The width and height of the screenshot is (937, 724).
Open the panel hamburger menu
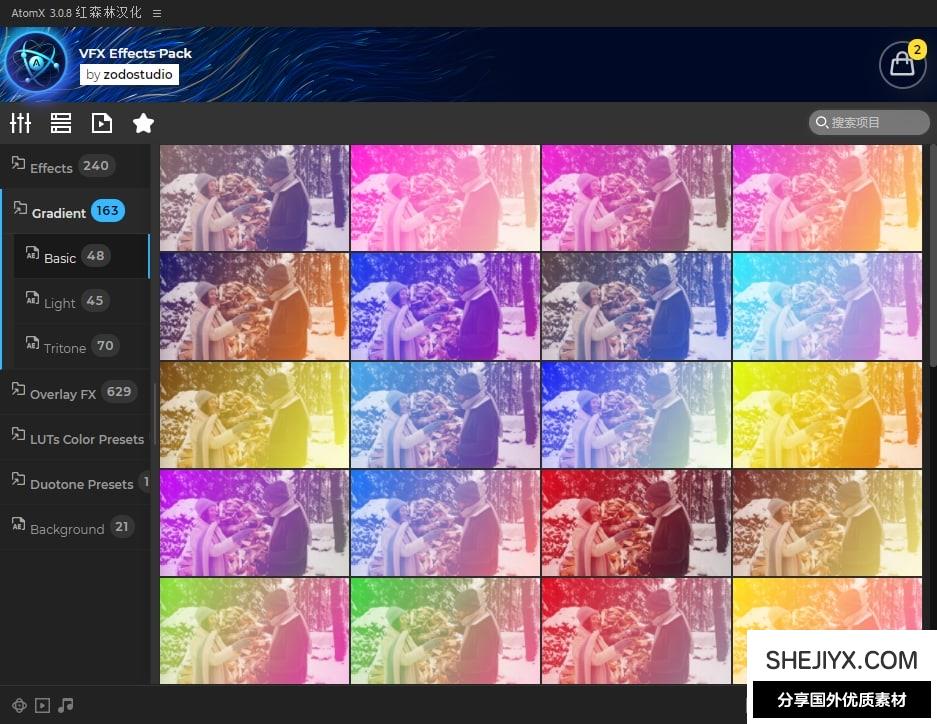click(x=157, y=13)
